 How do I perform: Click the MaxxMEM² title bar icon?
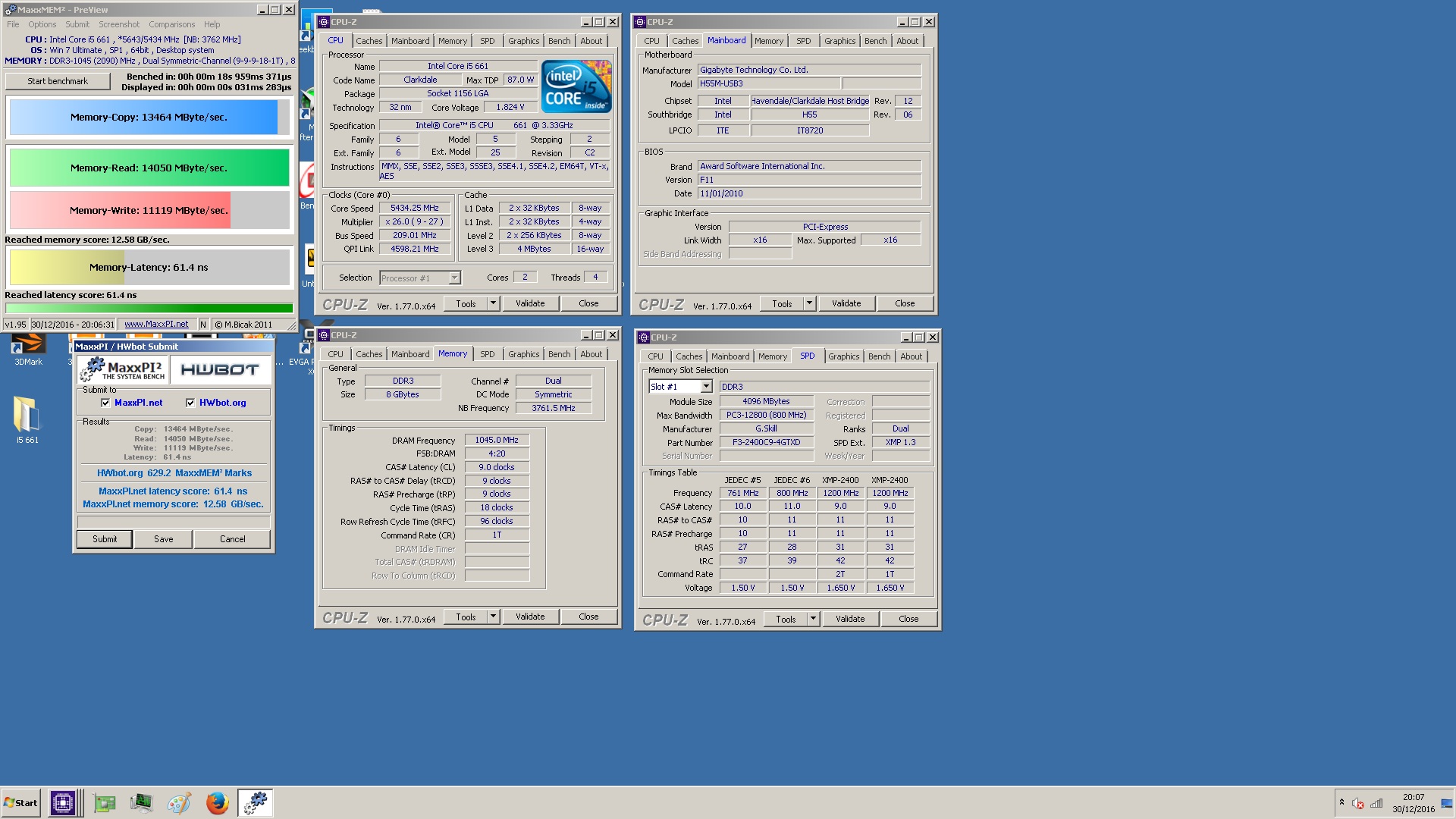pos(10,10)
